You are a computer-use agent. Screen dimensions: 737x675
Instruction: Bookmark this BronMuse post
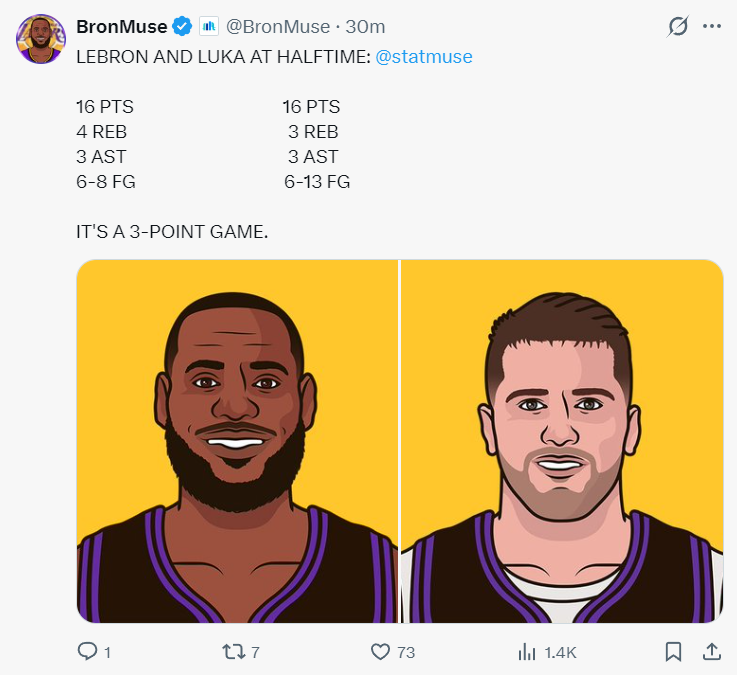[x=674, y=652]
